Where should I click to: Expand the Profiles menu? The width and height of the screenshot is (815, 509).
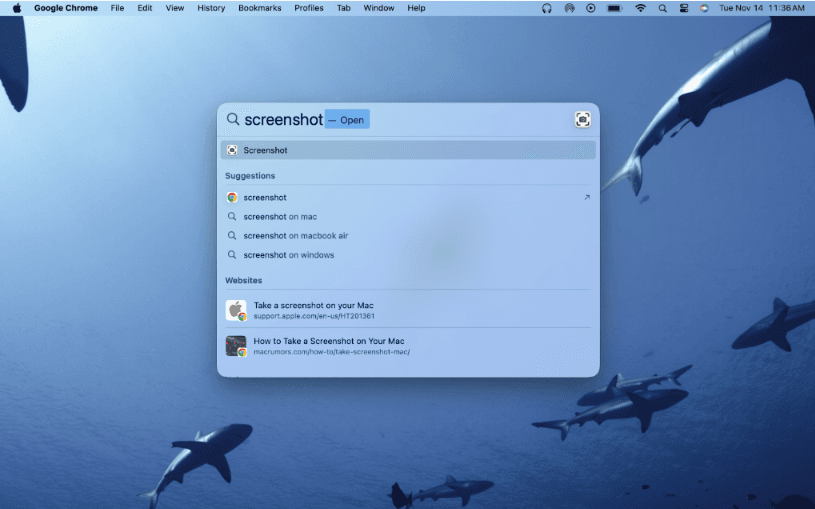(309, 8)
